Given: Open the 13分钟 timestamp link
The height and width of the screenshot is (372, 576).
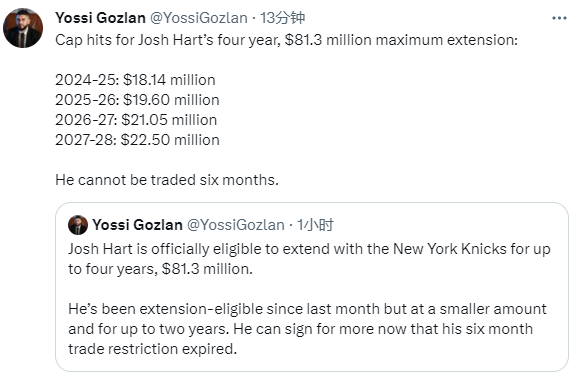Looking at the screenshot, I should [x=282, y=18].
